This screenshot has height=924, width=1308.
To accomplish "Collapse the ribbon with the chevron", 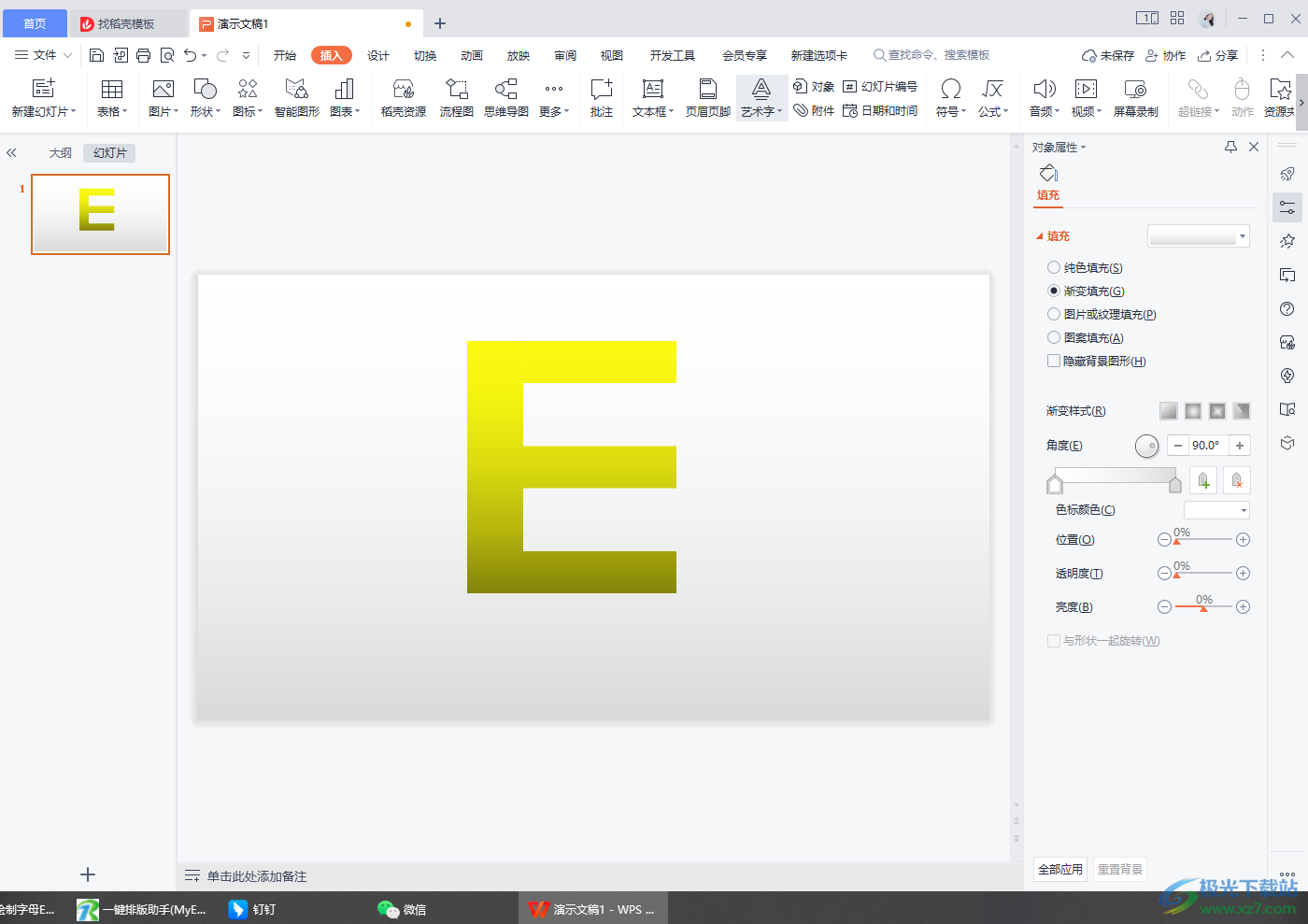I will tap(1287, 55).
